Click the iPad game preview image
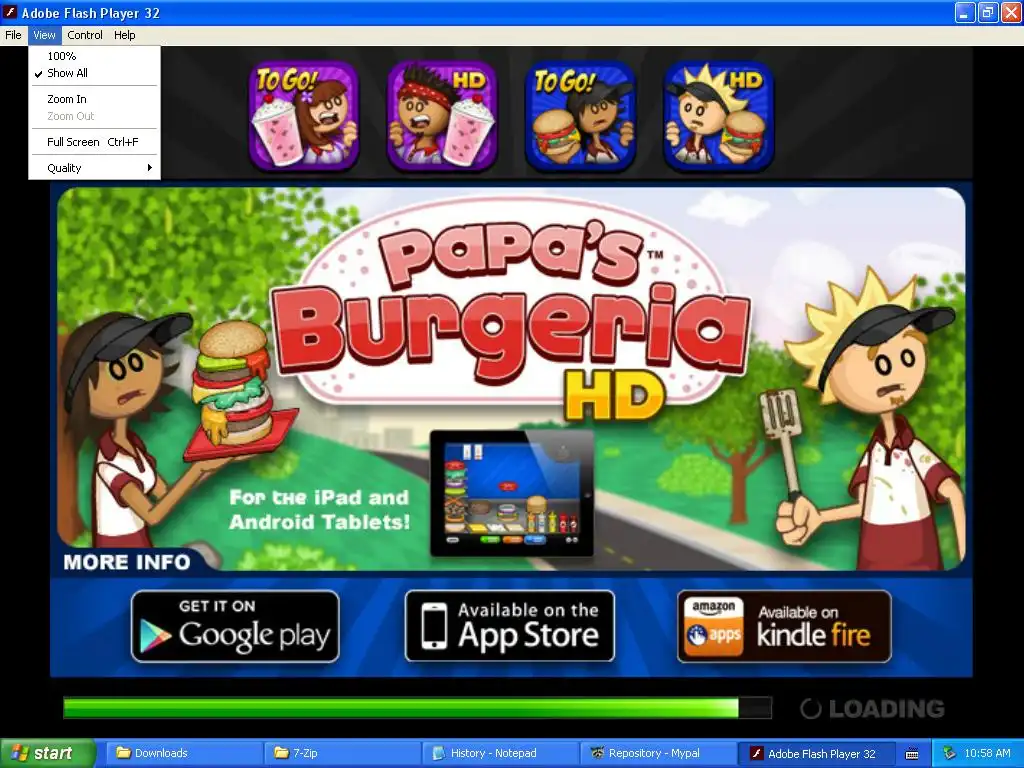This screenshot has width=1024, height=768. [x=512, y=494]
